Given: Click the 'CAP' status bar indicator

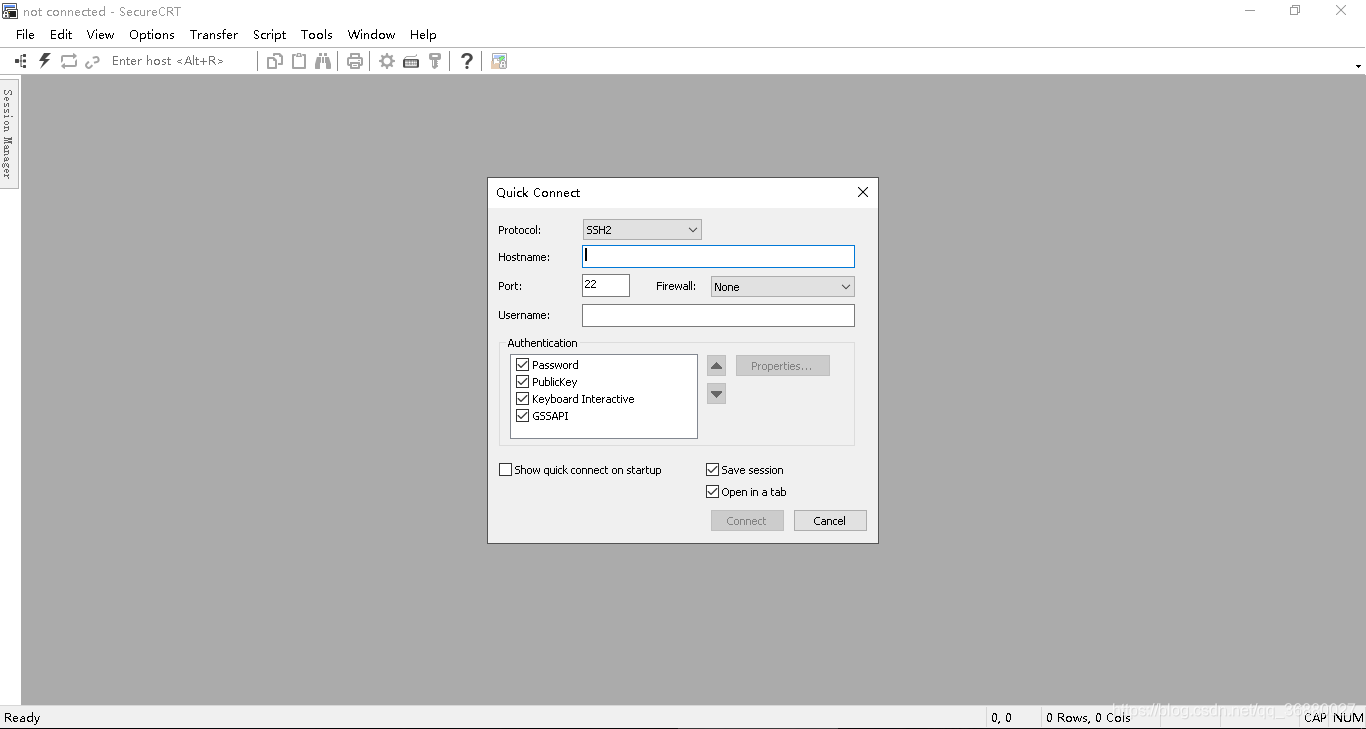Looking at the screenshot, I should [1315, 718].
